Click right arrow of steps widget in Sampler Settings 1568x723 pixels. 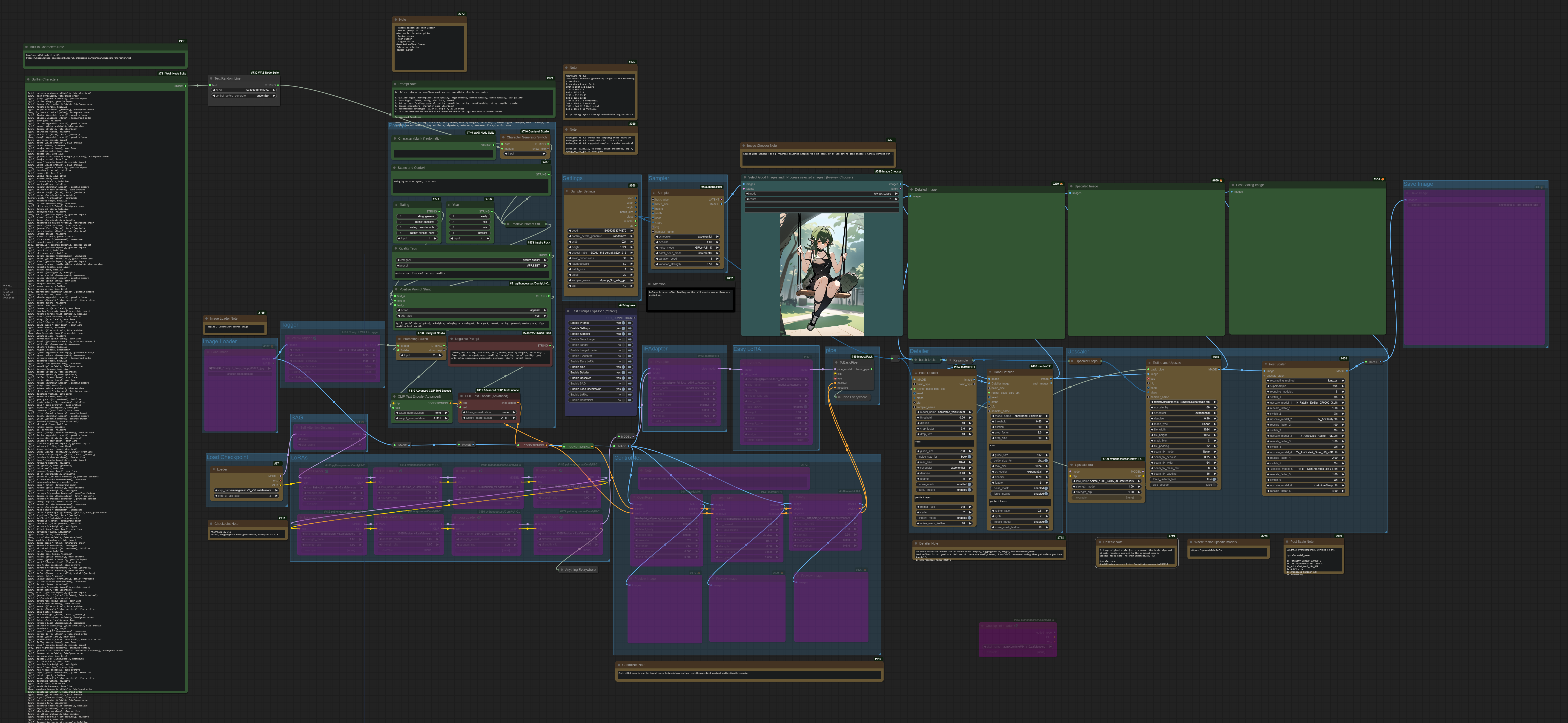point(632,275)
